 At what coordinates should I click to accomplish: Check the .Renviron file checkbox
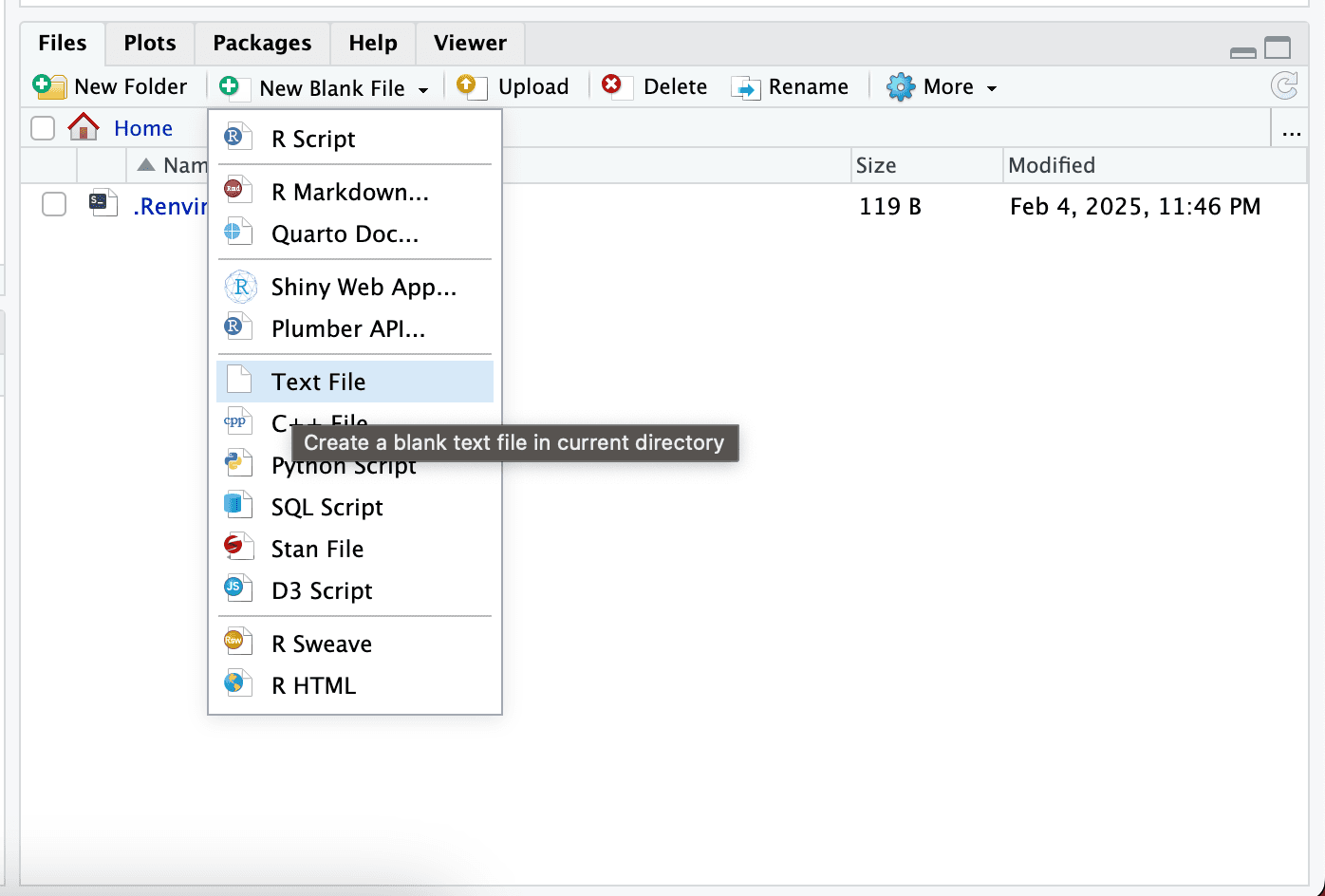[54, 204]
